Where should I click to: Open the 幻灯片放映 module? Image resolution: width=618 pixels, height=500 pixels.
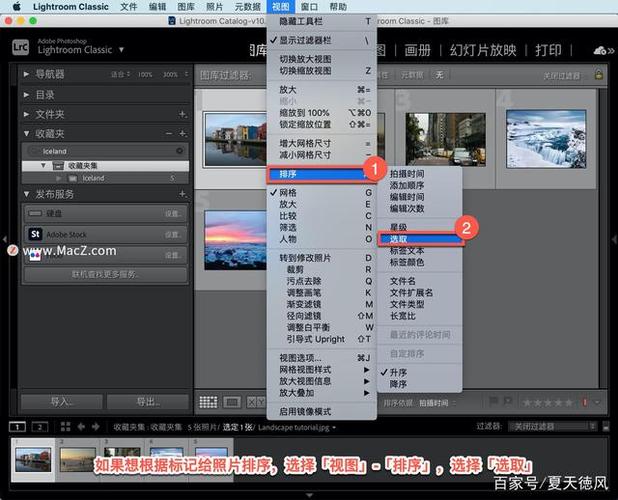coord(483,50)
